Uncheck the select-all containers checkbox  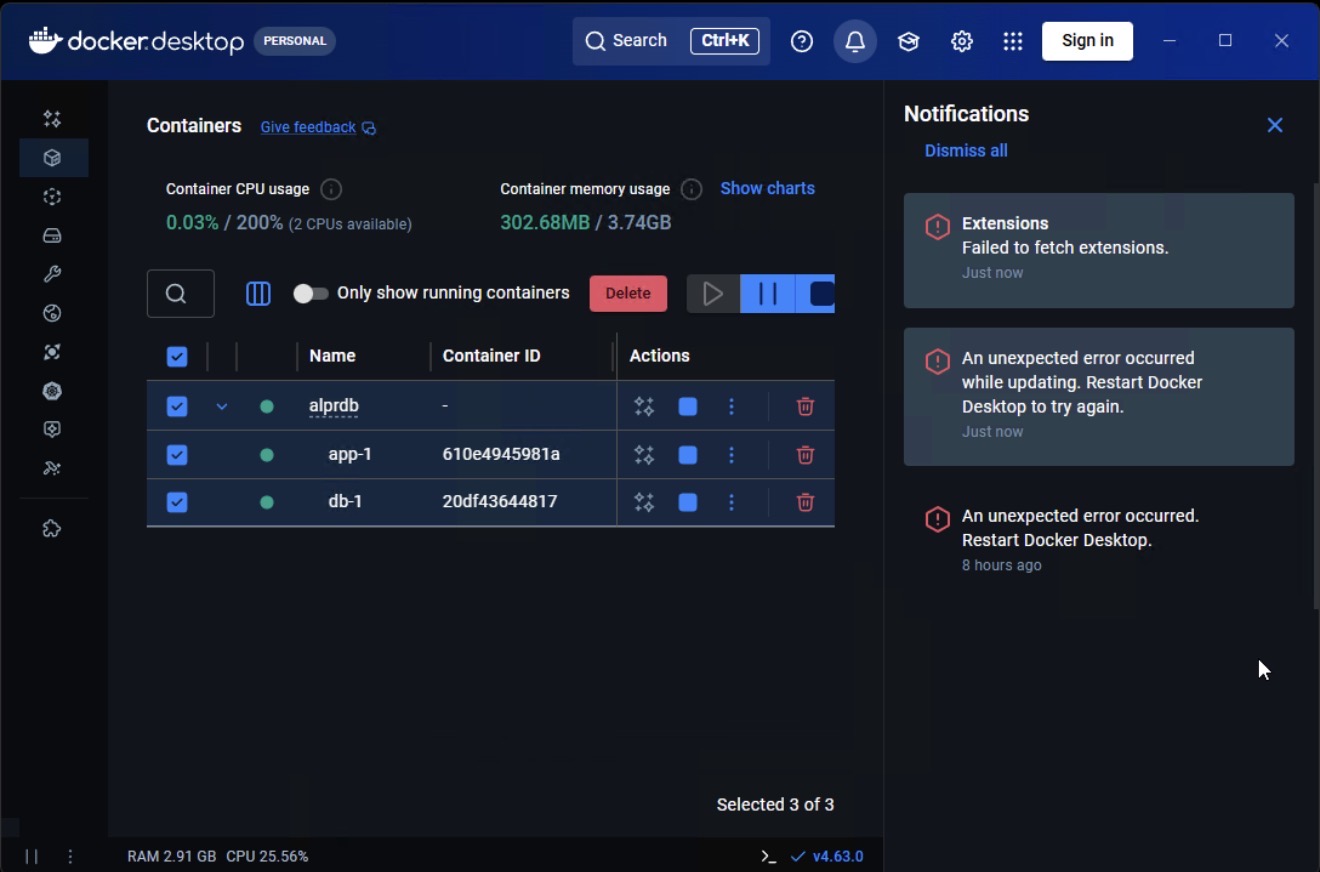pos(177,356)
